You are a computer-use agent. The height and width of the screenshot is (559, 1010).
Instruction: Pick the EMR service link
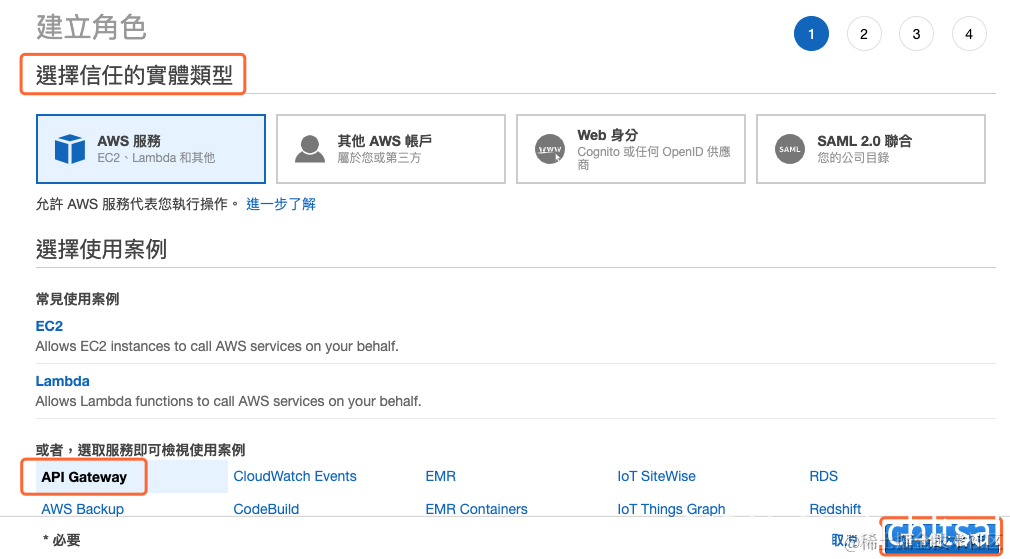pyautogui.click(x=441, y=476)
